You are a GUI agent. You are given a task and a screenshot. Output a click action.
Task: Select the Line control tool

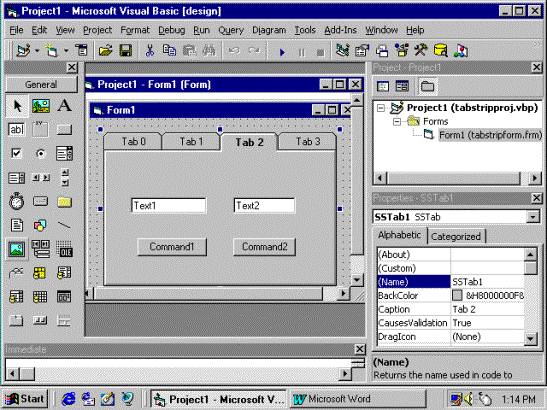tap(64, 225)
